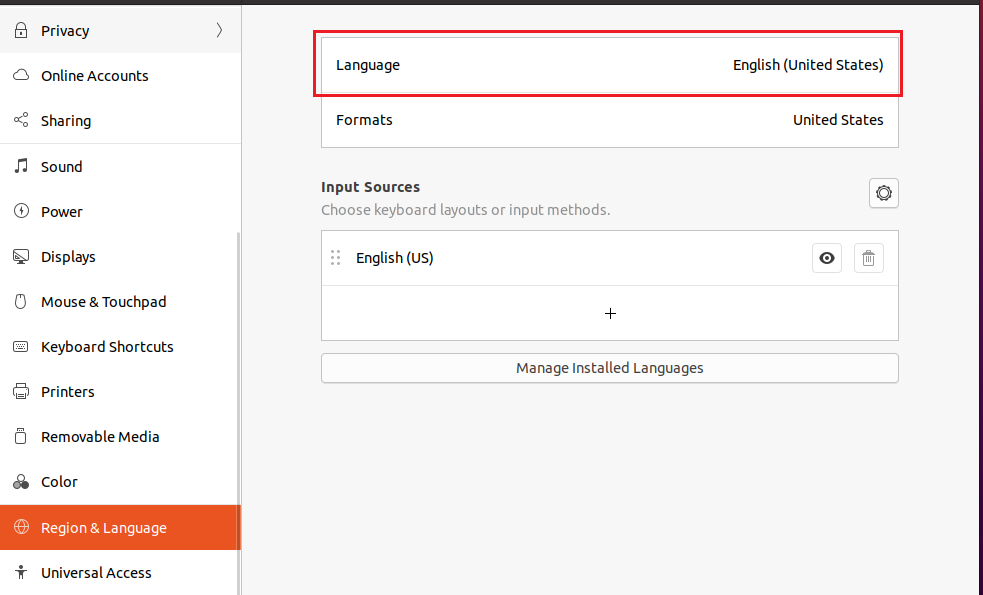Click the Power icon in sidebar
This screenshot has height=595, width=983.
20,212
